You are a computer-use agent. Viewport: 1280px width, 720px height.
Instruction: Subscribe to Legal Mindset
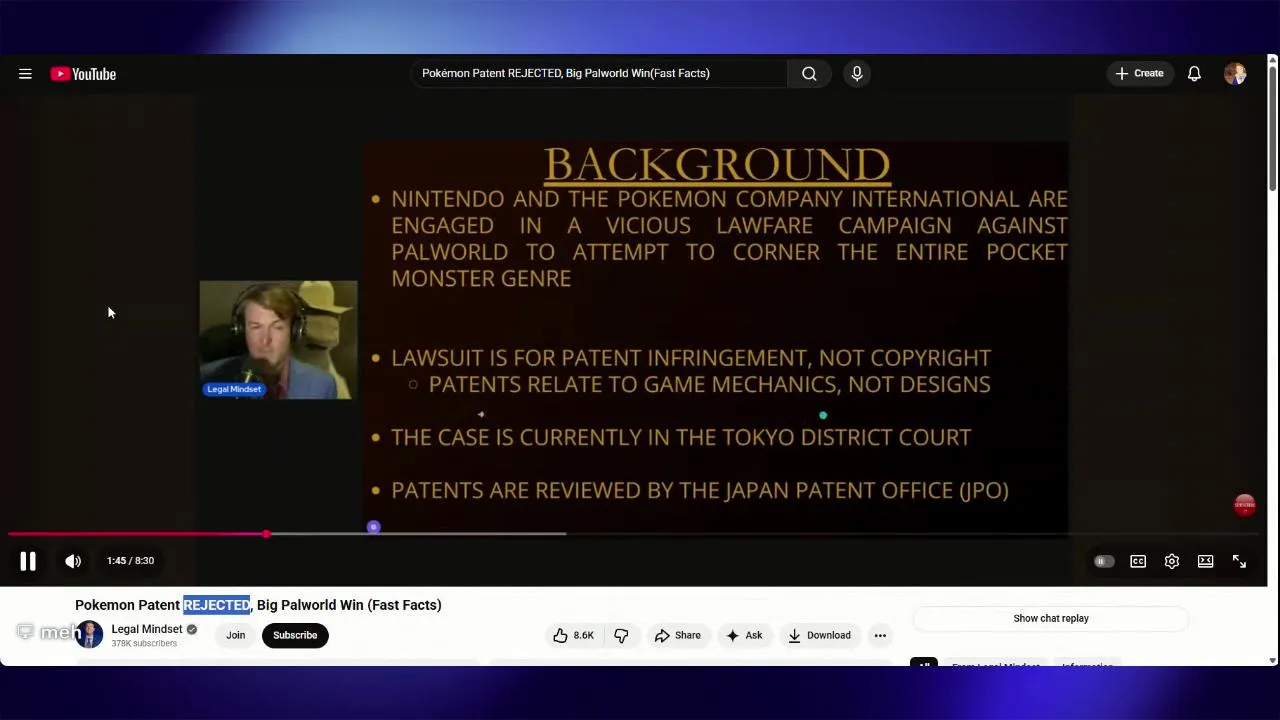[x=295, y=635]
